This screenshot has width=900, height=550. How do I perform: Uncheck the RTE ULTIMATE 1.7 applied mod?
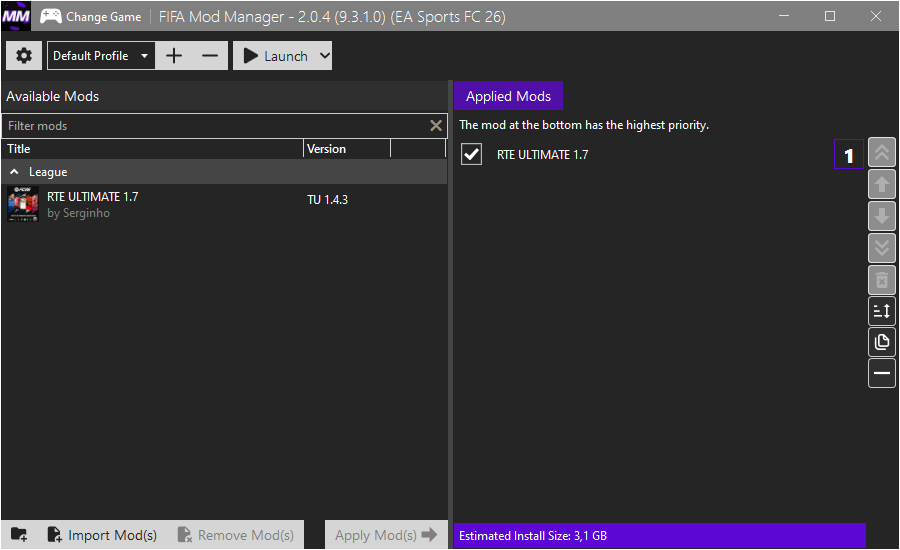(471, 155)
